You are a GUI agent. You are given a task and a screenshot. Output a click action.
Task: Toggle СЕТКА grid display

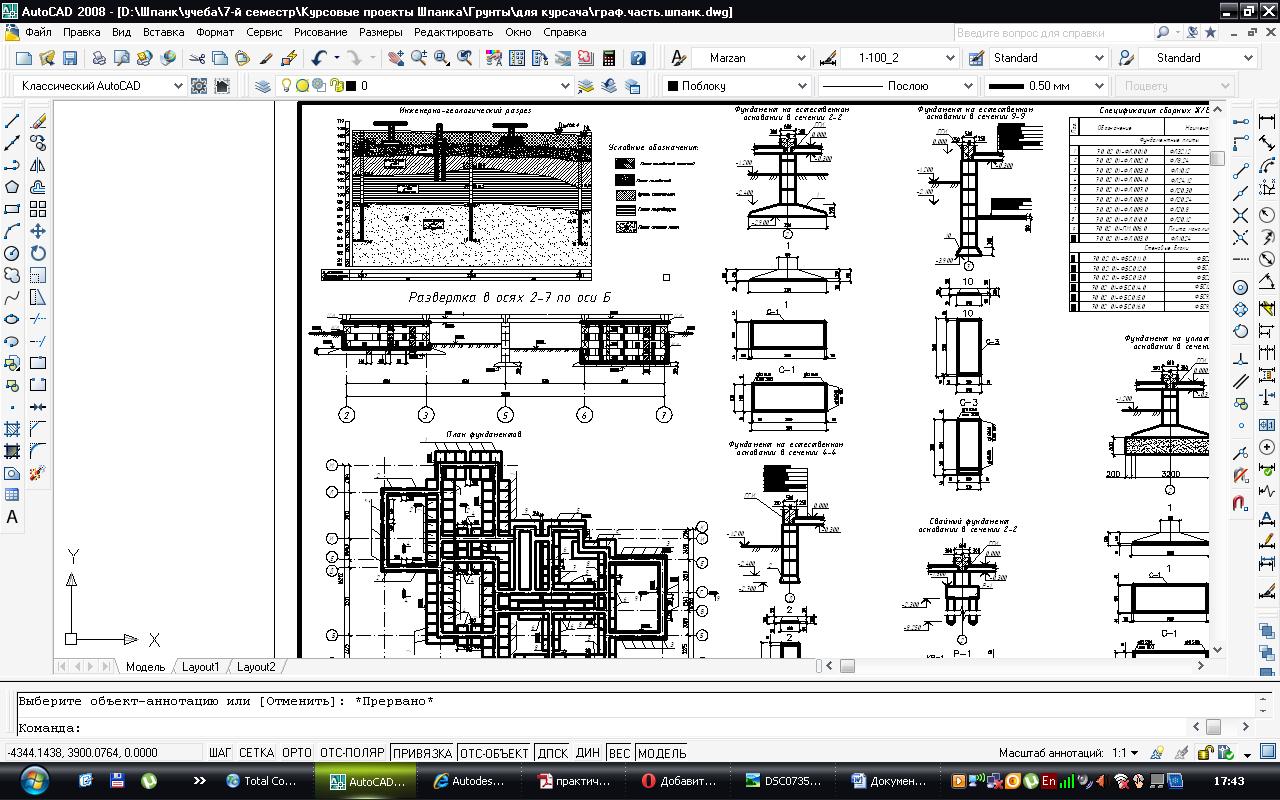(x=256, y=753)
